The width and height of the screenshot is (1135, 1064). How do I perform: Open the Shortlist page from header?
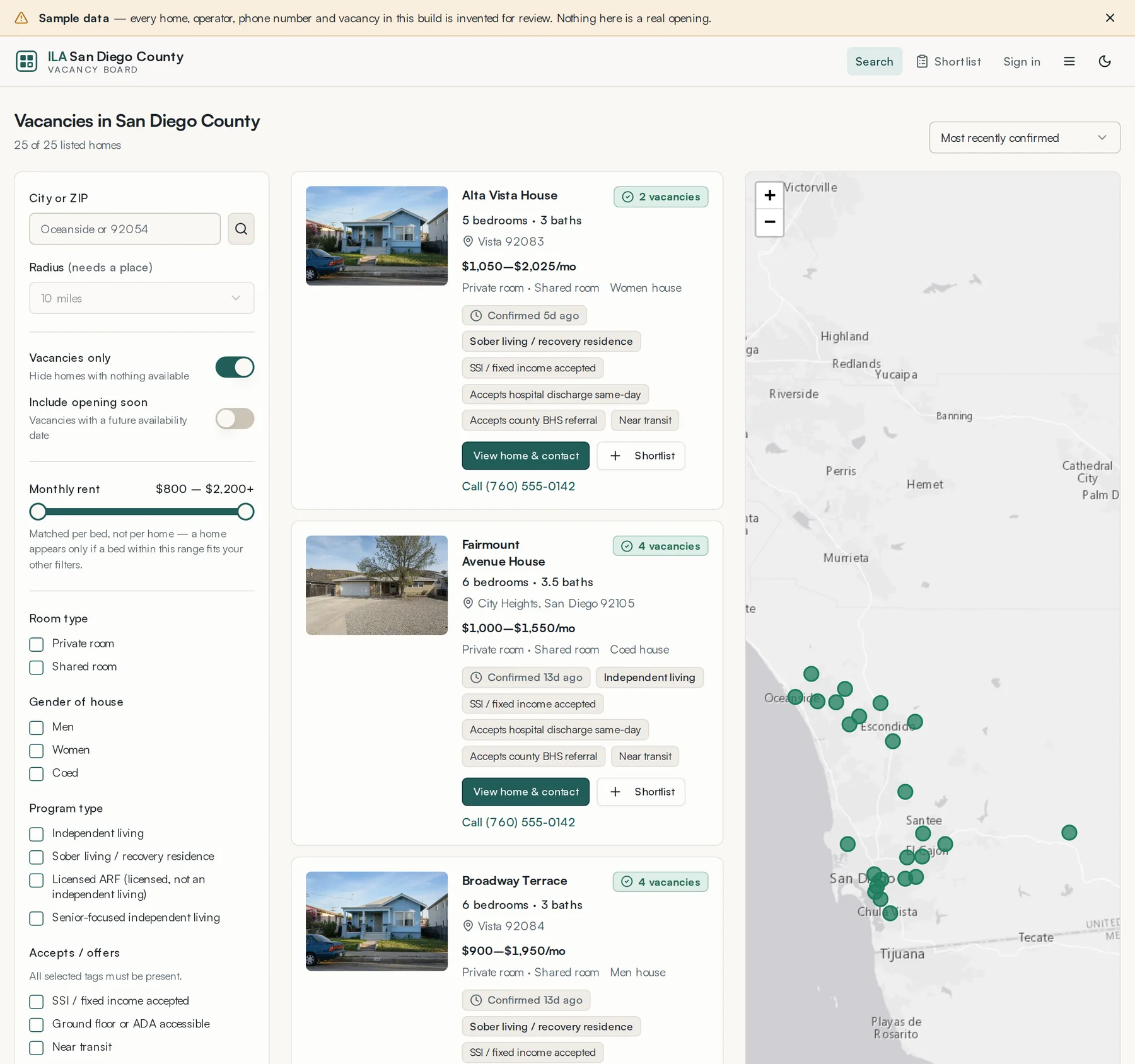948,61
